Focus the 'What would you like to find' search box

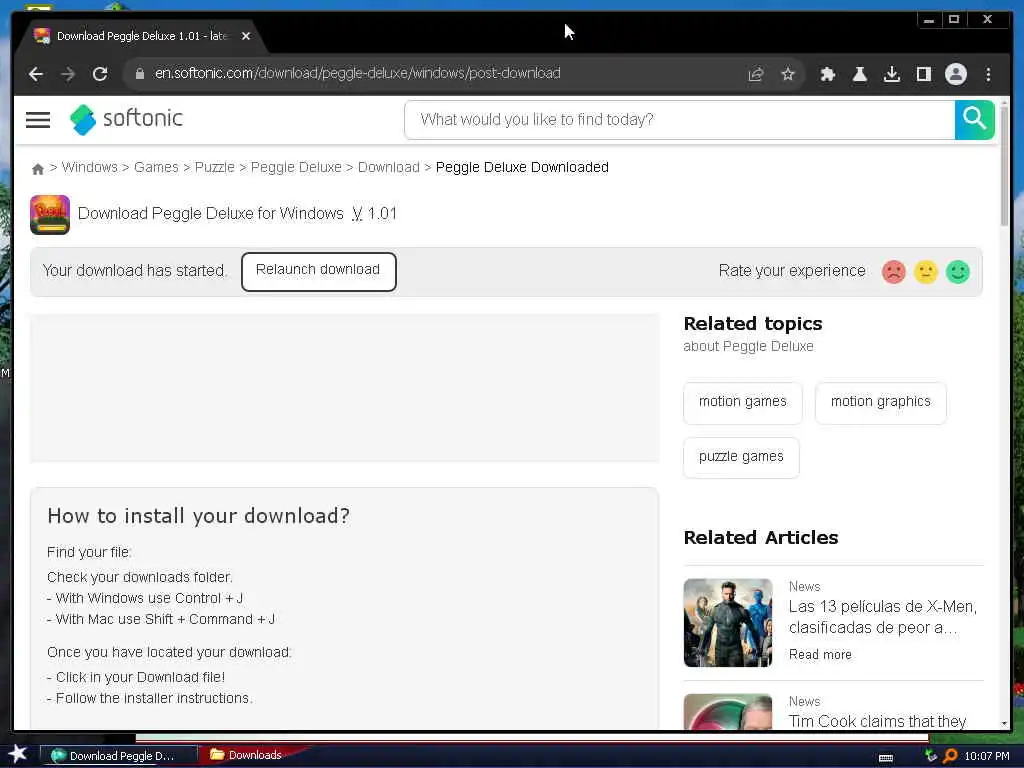[x=679, y=120]
